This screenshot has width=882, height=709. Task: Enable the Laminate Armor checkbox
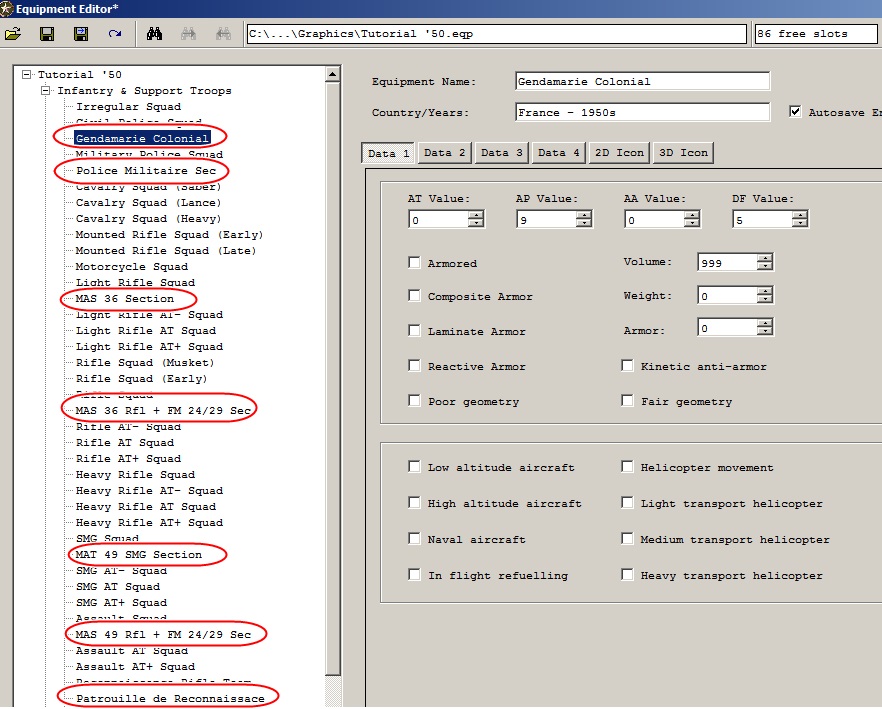click(x=415, y=330)
